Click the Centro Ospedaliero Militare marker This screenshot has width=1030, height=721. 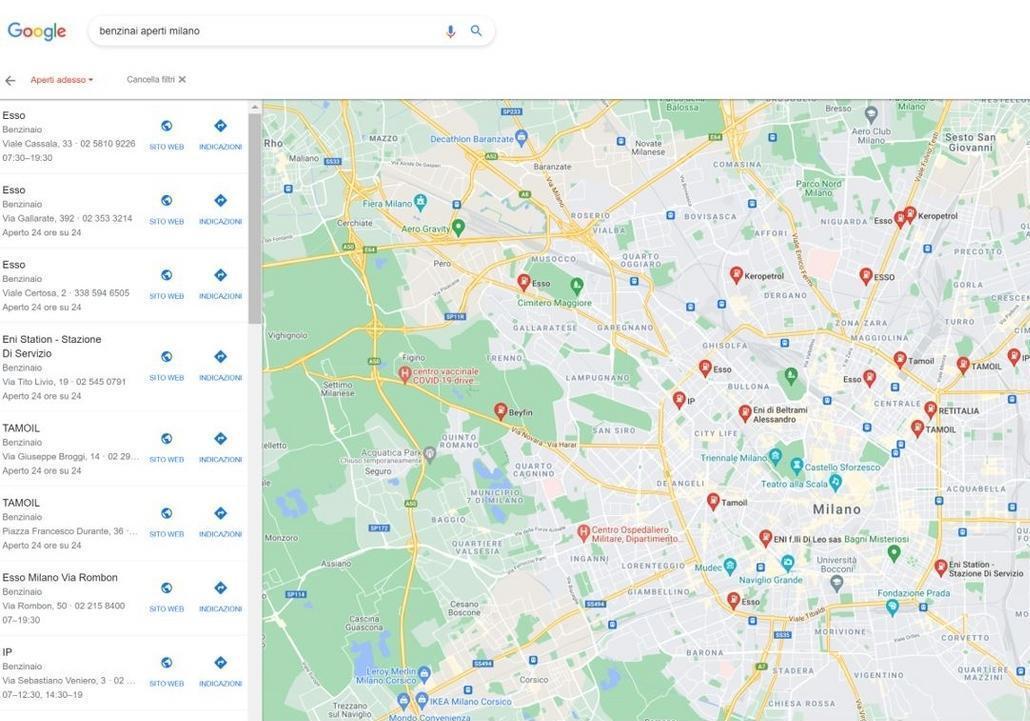coord(583,533)
